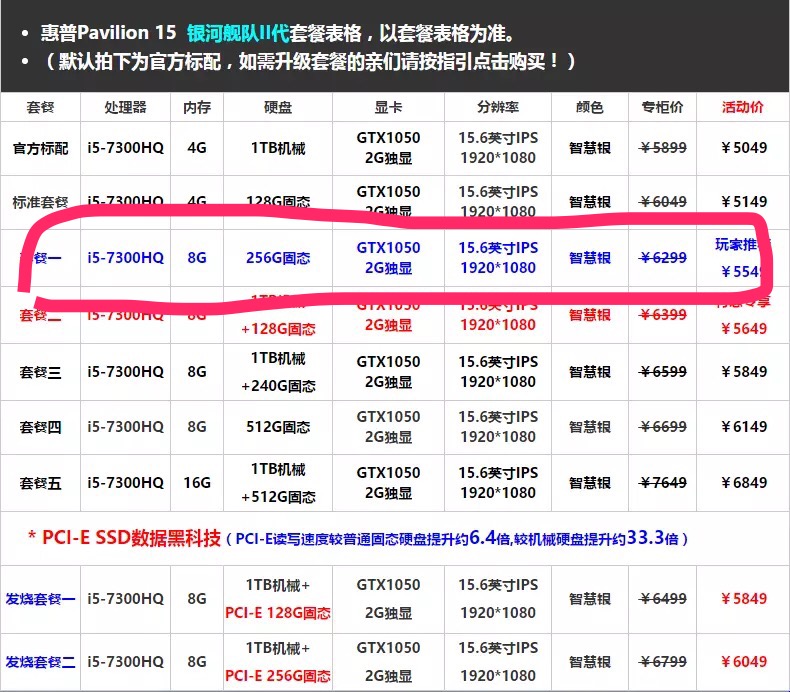The image size is (790, 692).
Task: Click the 16G memory cell
Action: (197, 483)
